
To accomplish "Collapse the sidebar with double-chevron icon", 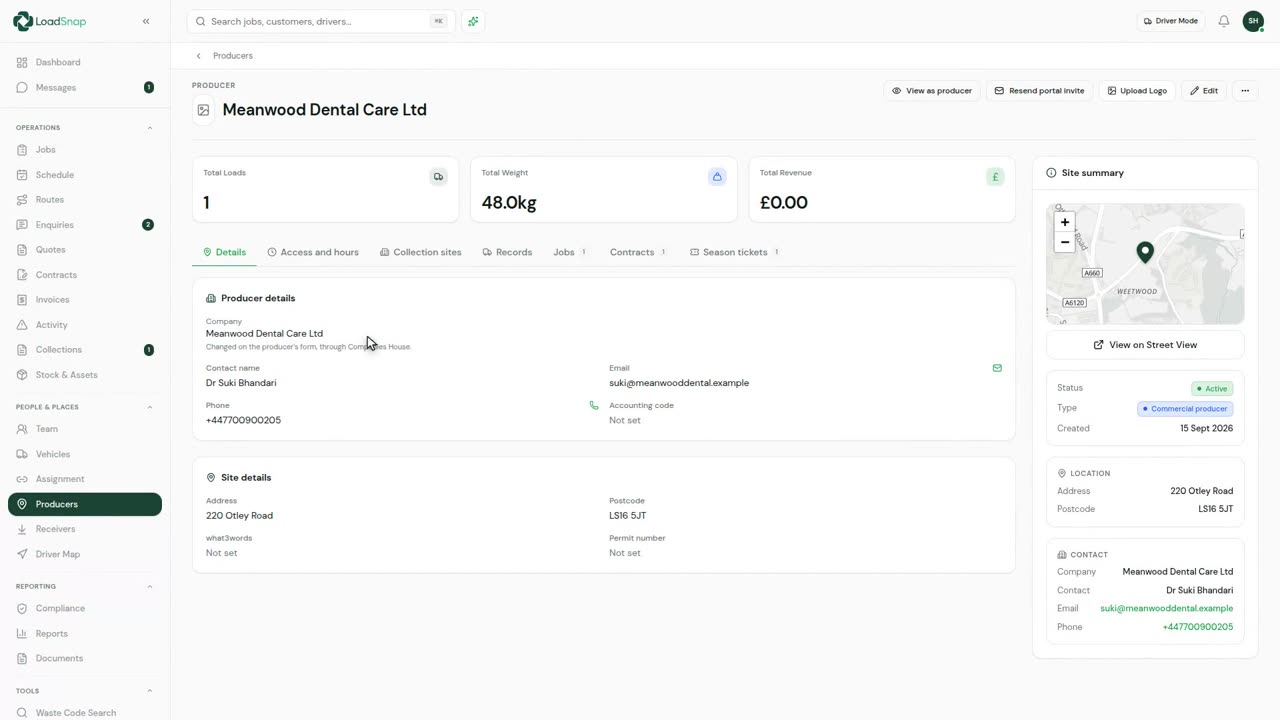I will tap(146, 21).
